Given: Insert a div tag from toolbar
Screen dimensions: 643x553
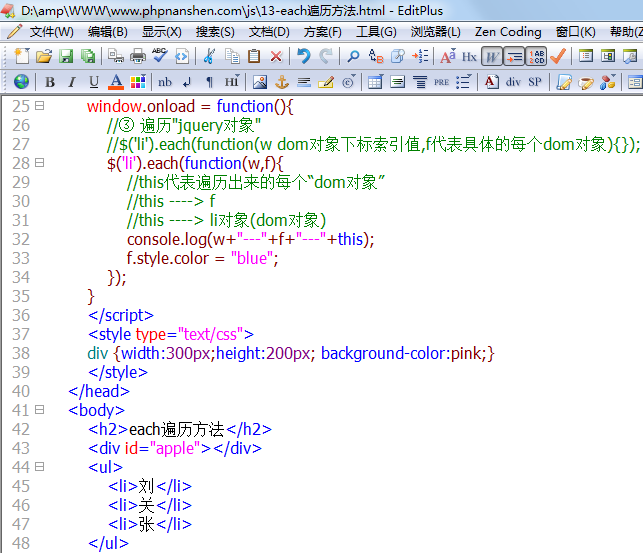Looking at the screenshot, I should pyautogui.click(x=513, y=82).
